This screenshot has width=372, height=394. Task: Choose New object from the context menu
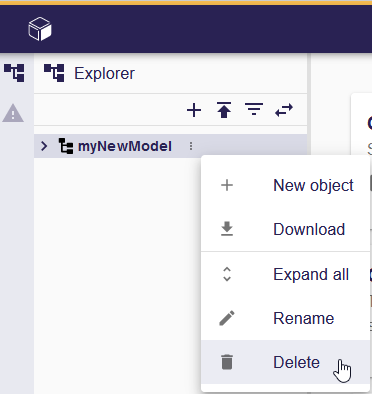pyautogui.click(x=285, y=185)
